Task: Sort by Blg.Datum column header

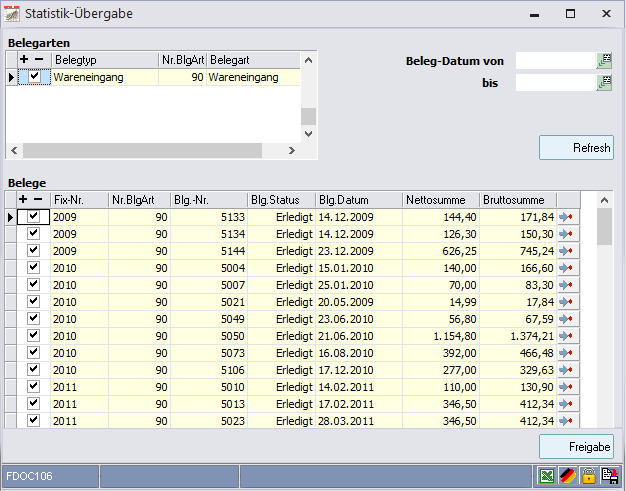Action: [x=359, y=200]
